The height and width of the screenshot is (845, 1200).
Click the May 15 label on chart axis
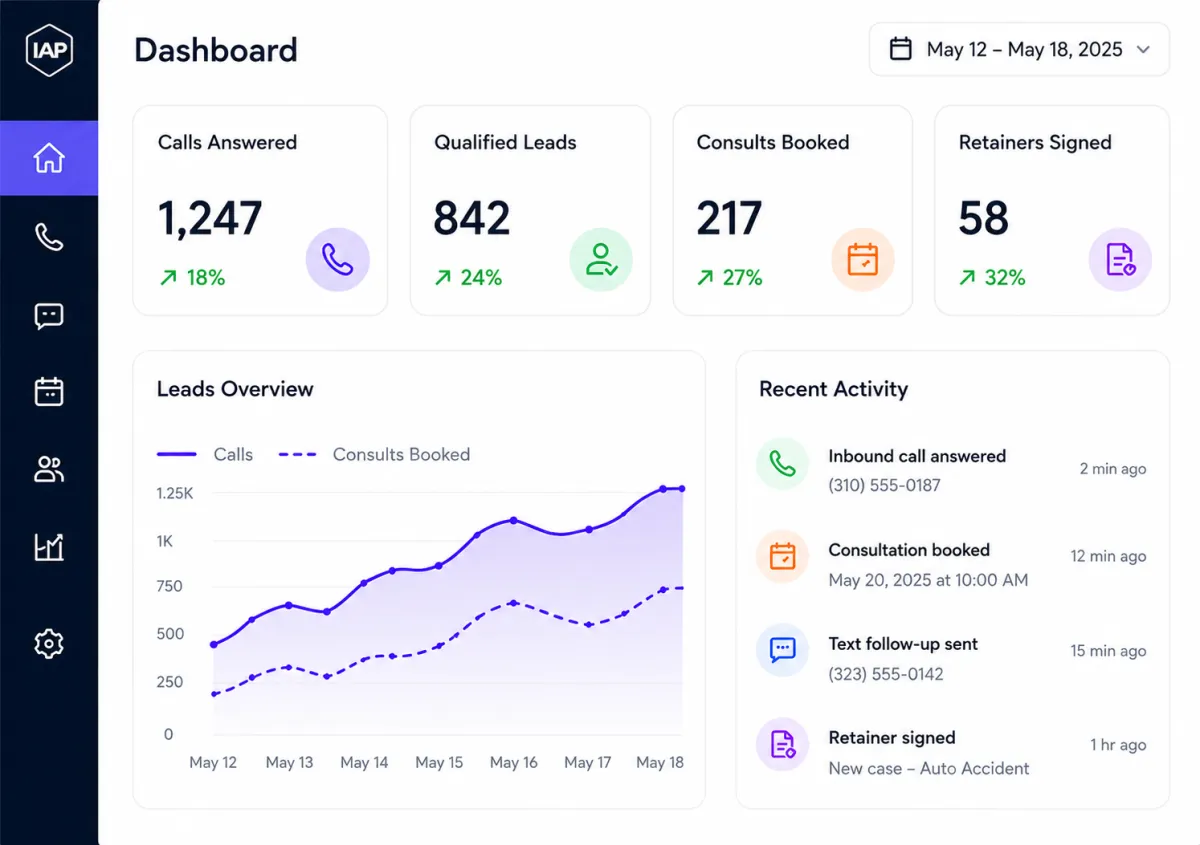[439, 762]
